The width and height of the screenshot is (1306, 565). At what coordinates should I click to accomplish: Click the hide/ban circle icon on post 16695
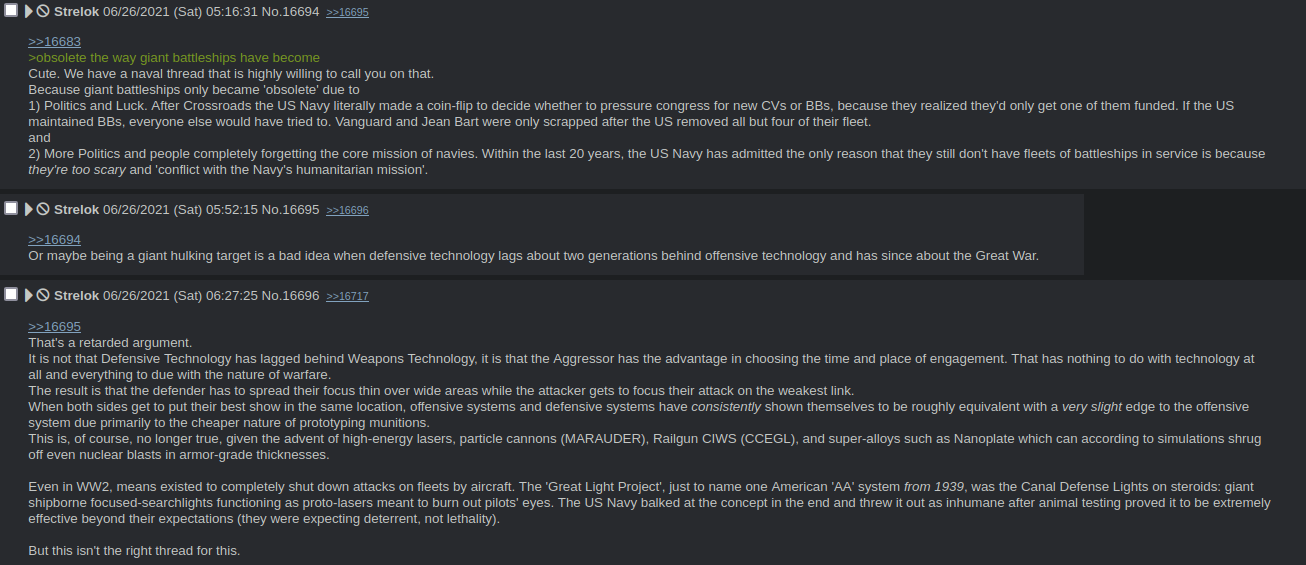43,209
